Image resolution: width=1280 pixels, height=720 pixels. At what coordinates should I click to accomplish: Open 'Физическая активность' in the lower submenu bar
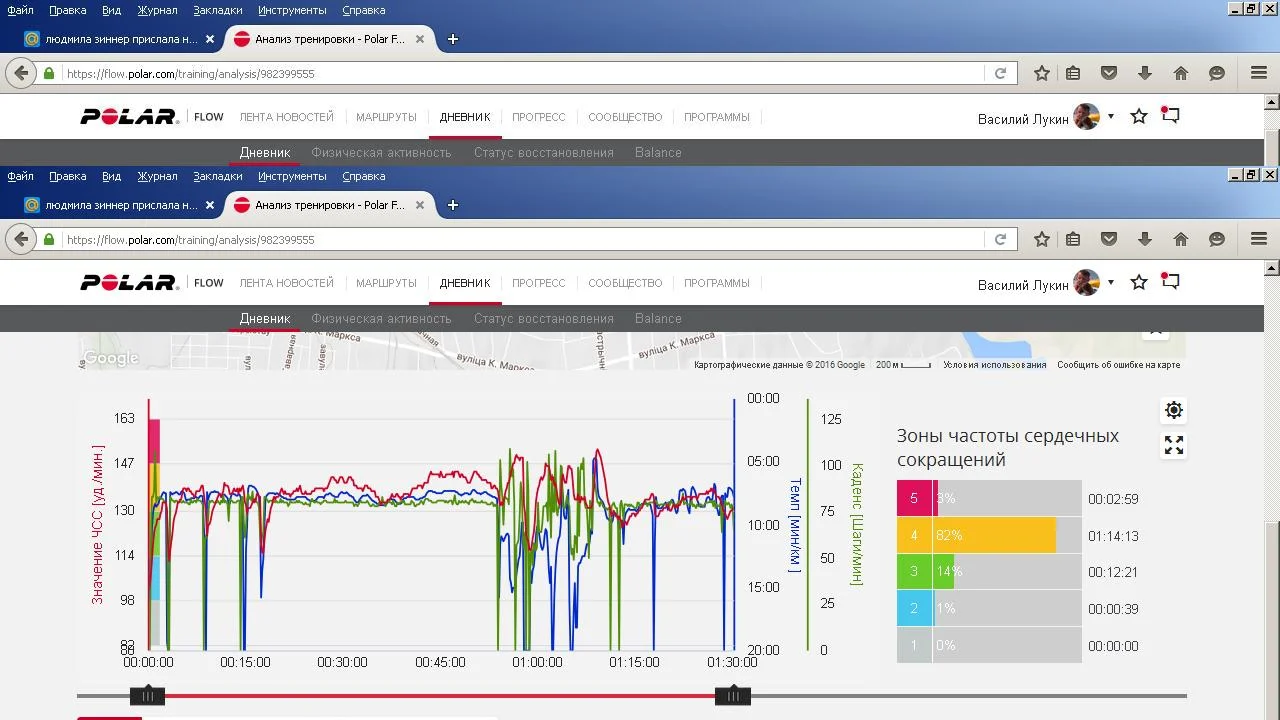(381, 319)
